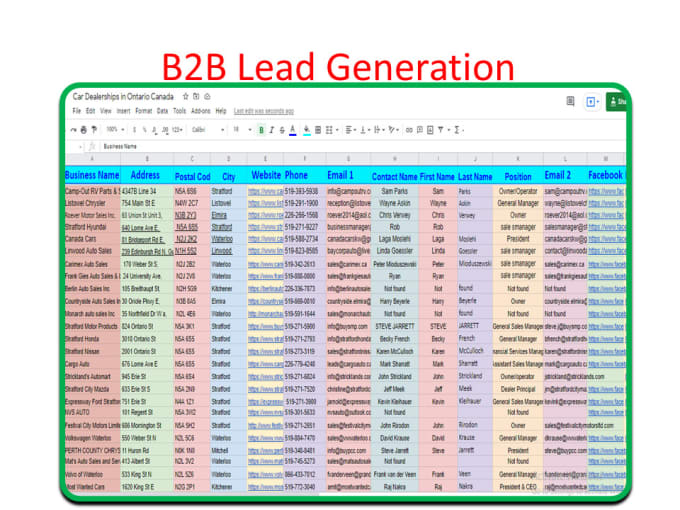Open the more number formats 123 dropdown

(177, 130)
